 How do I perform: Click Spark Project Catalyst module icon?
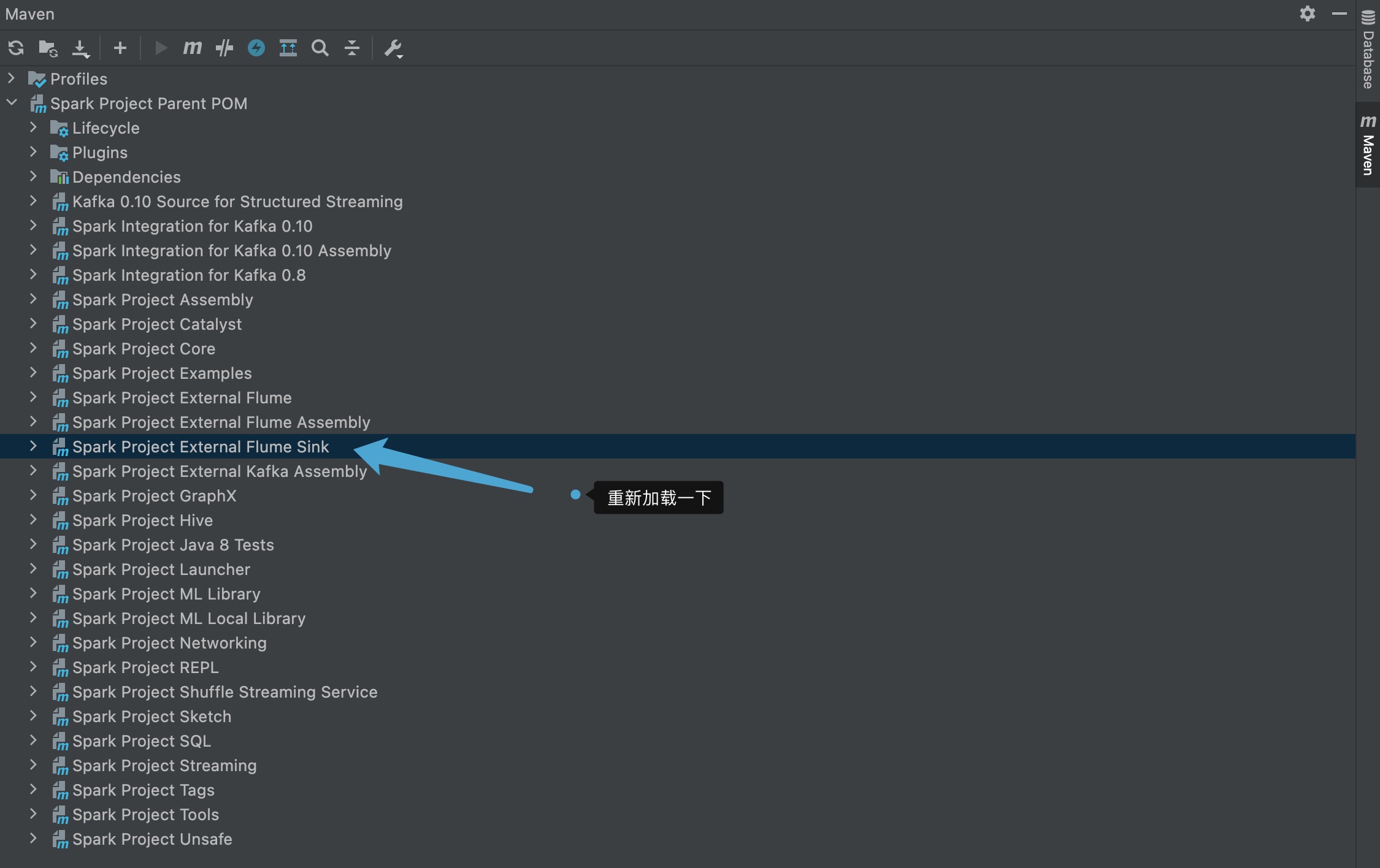click(x=60, y=324)
